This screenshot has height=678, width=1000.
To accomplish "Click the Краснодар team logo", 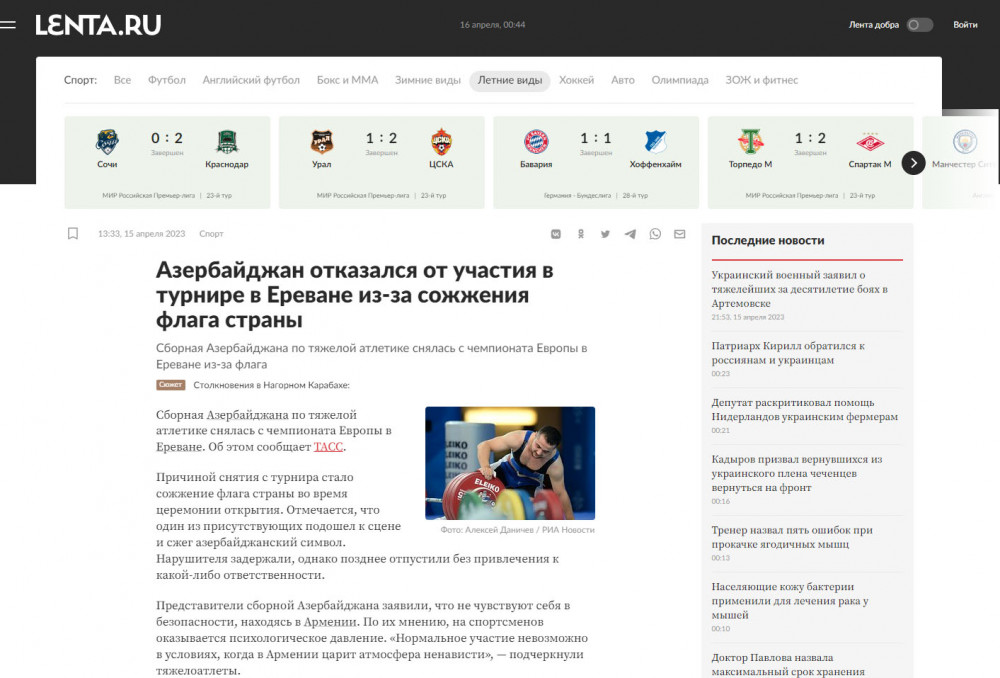I will pos(227,142).
